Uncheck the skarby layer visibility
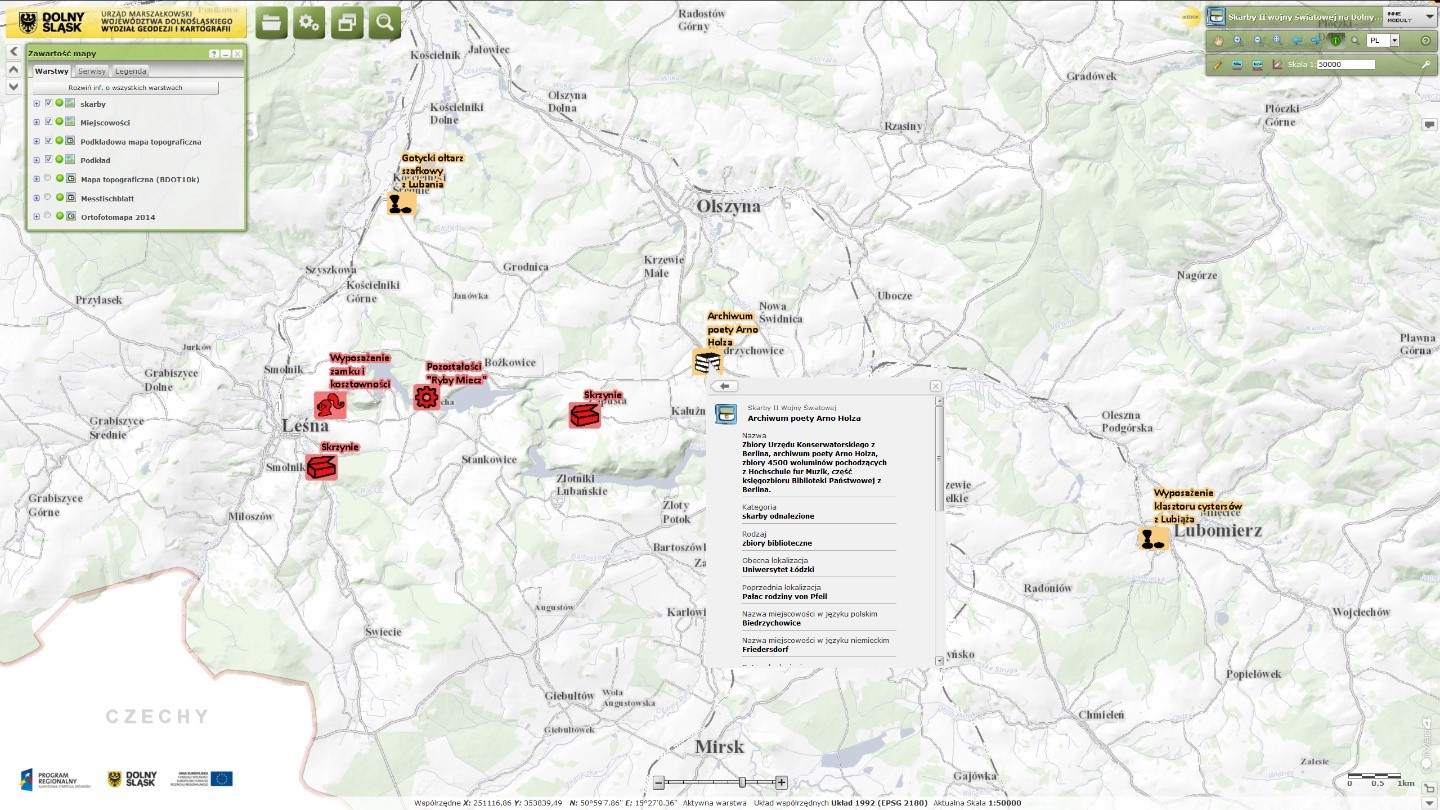The height and width of the screenshot is (810, 1440). [x=47, y=103]
